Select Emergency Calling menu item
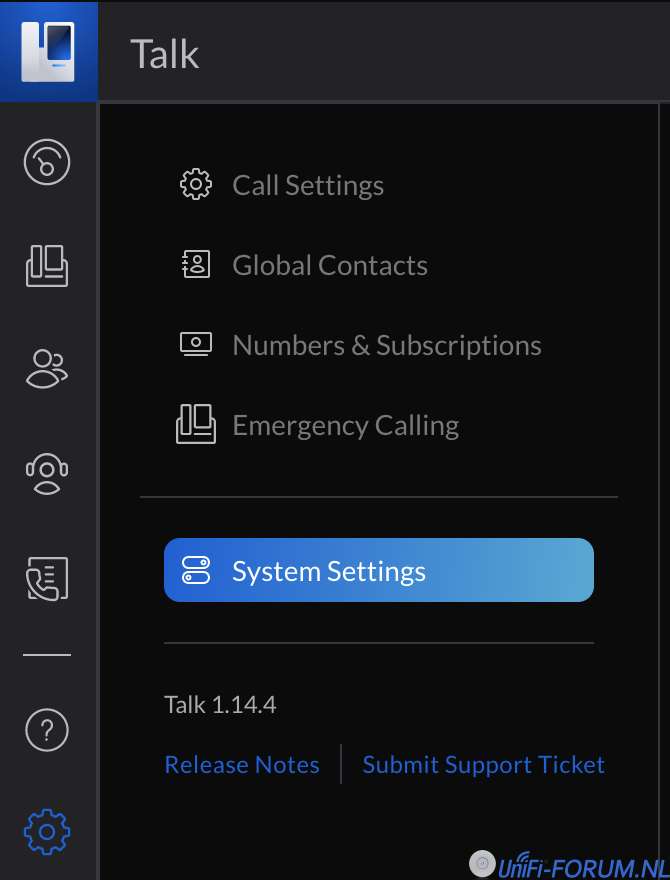670x880 pixels. click(345, 425)
